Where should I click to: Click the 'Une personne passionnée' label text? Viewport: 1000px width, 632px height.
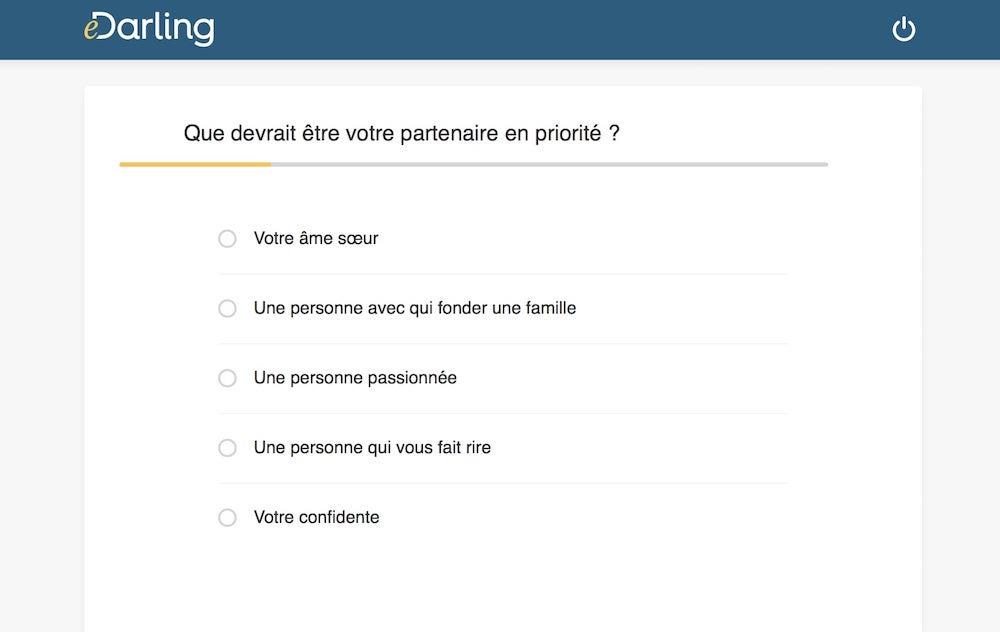[x=355, y=378]
